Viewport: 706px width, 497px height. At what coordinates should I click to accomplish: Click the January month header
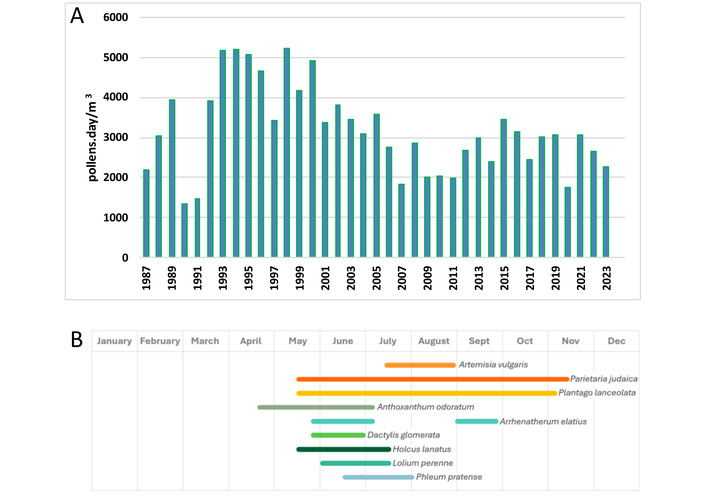pos(114,341)
